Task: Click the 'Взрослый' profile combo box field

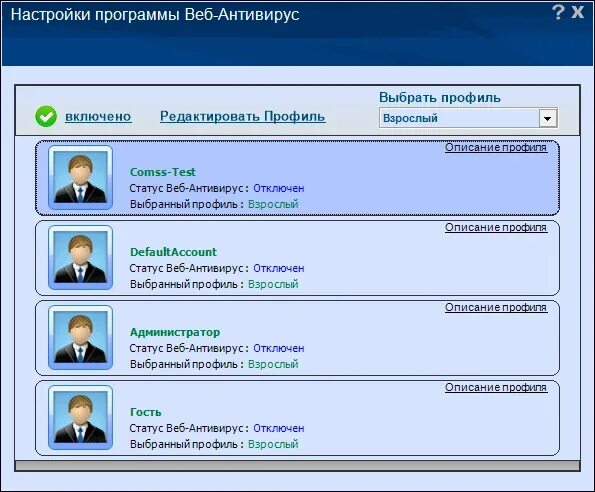Action: tap(468, 118)
